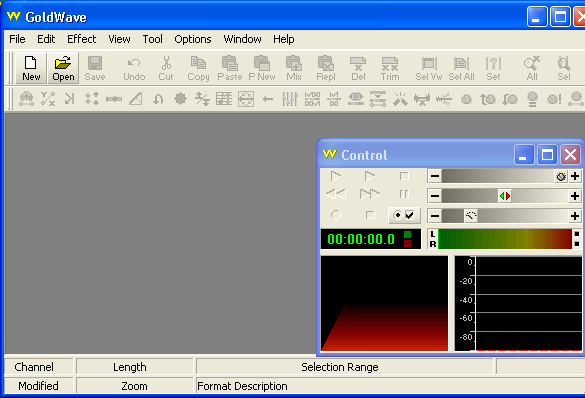This screenshot has height=398, width=585.
Task: Click the Dynamics Y/X effect icon
Action: [48, 99]
